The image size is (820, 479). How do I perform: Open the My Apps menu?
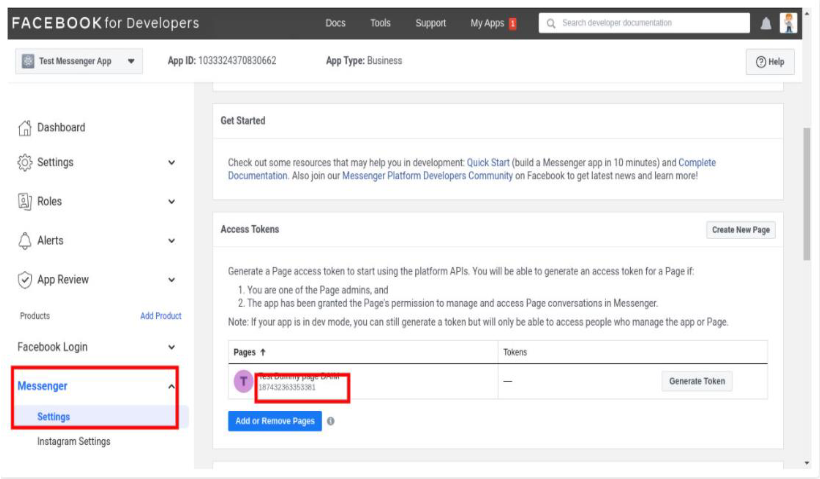pos(487,23)
